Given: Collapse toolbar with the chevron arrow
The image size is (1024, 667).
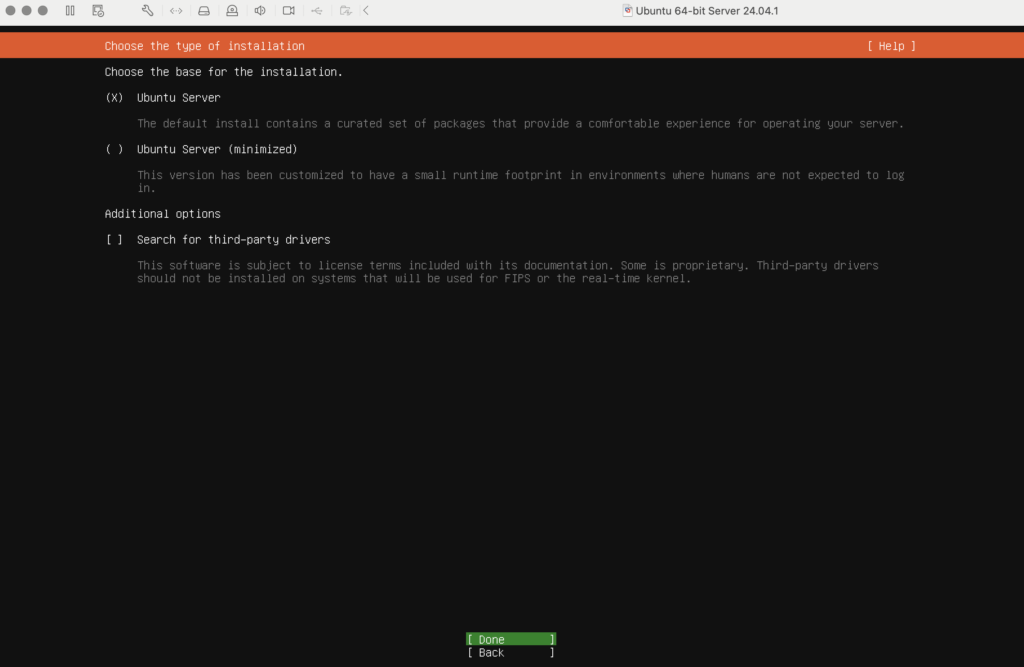Looking at the screenshot, I should click(x=366, y=11).
